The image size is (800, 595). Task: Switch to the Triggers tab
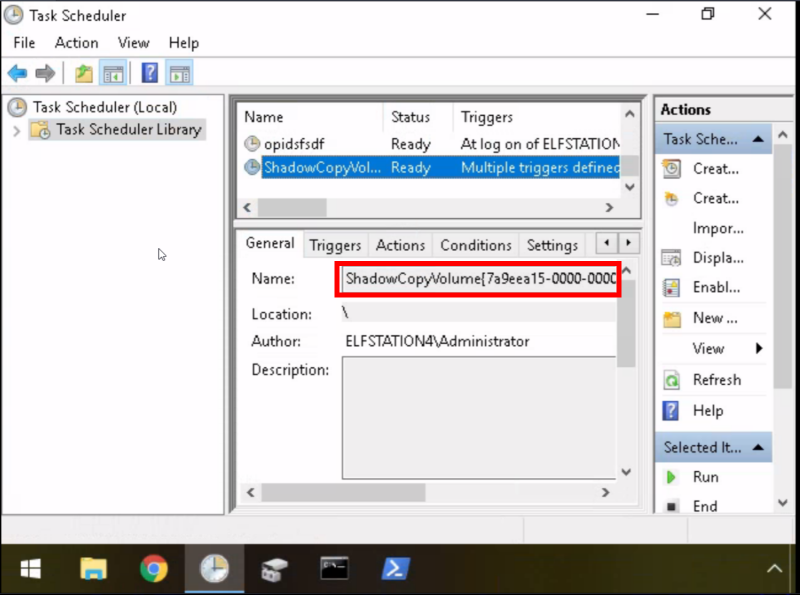click(x=335, y=245)
